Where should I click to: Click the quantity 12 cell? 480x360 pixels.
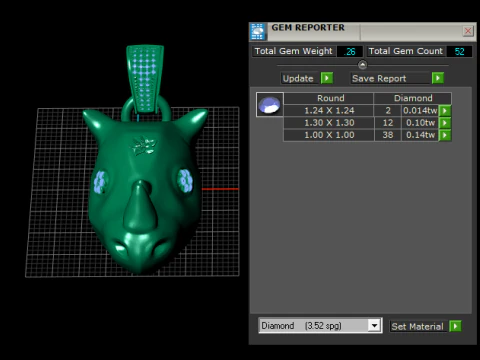[388, 123]
